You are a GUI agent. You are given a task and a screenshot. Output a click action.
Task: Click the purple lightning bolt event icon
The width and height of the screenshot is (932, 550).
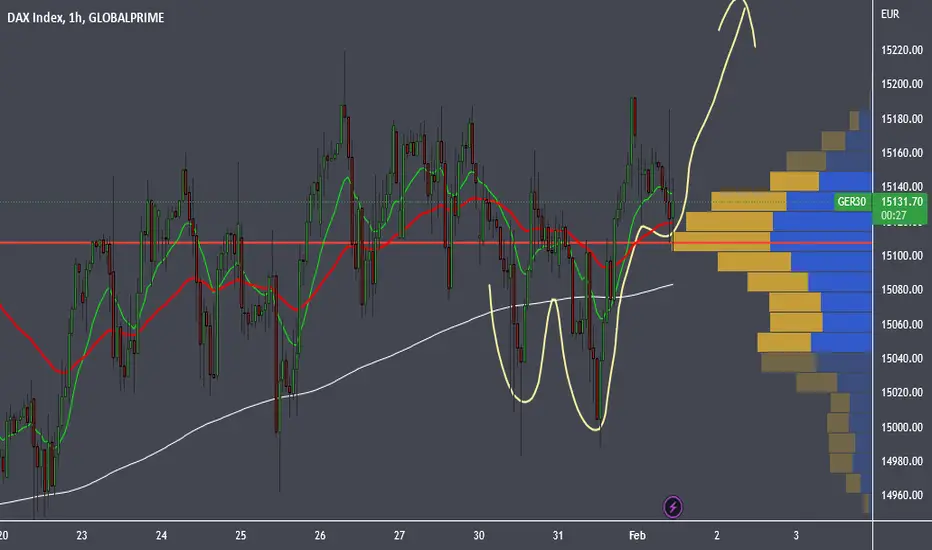pyautogui.click(x=673, y=507)
